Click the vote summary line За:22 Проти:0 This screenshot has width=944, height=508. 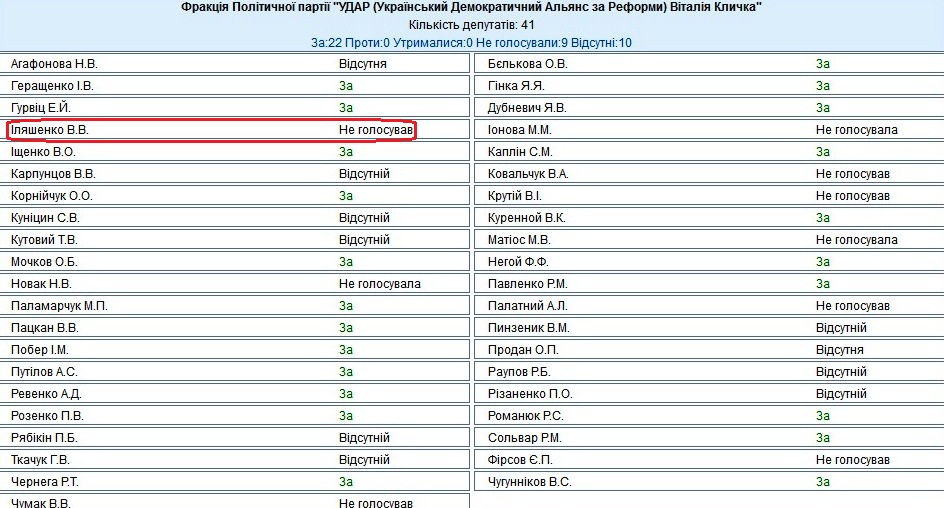[471, 43]
